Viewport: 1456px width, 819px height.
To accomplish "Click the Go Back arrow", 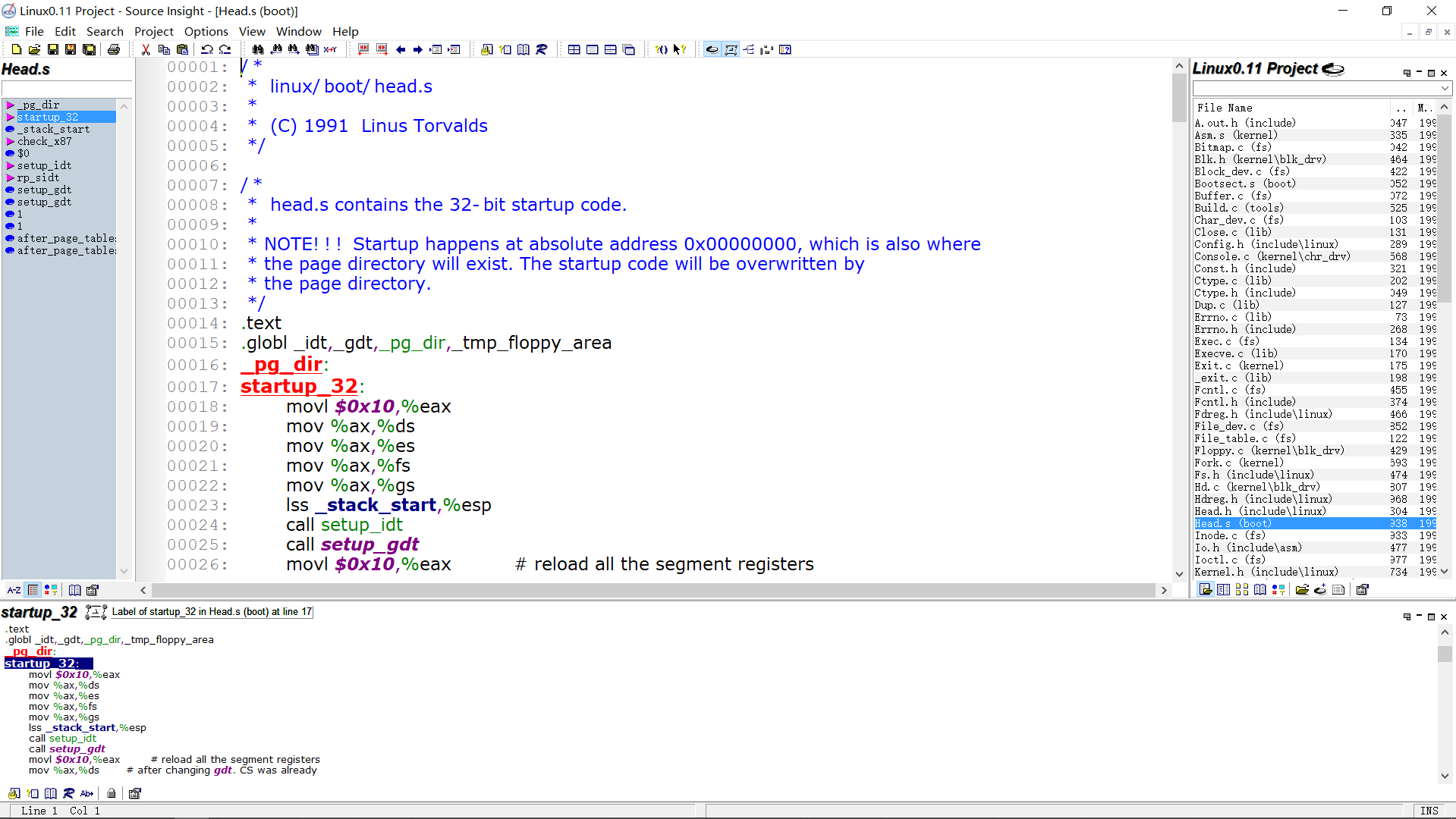I will 401,49.
